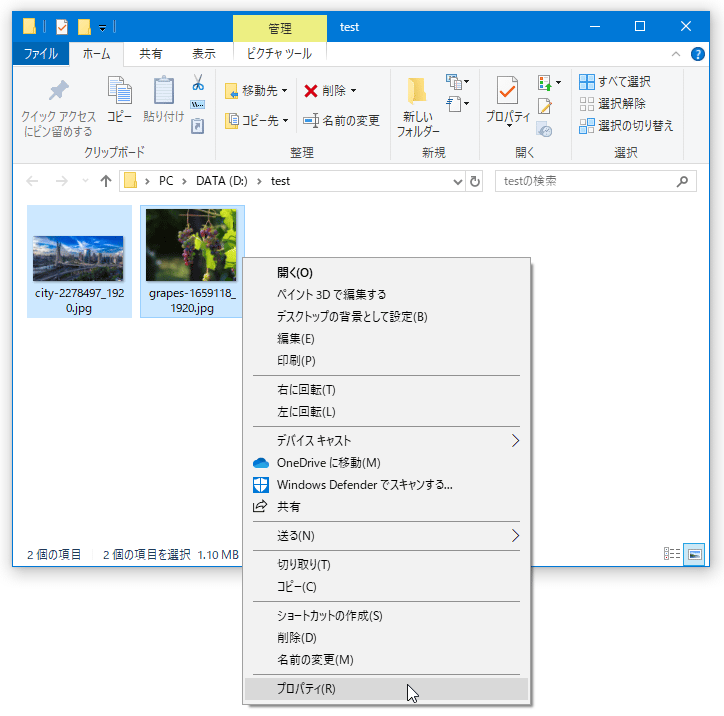Select OneDrive に移動(M)
724x716 pixels.
pyautogui.click(x=386, y=463)
